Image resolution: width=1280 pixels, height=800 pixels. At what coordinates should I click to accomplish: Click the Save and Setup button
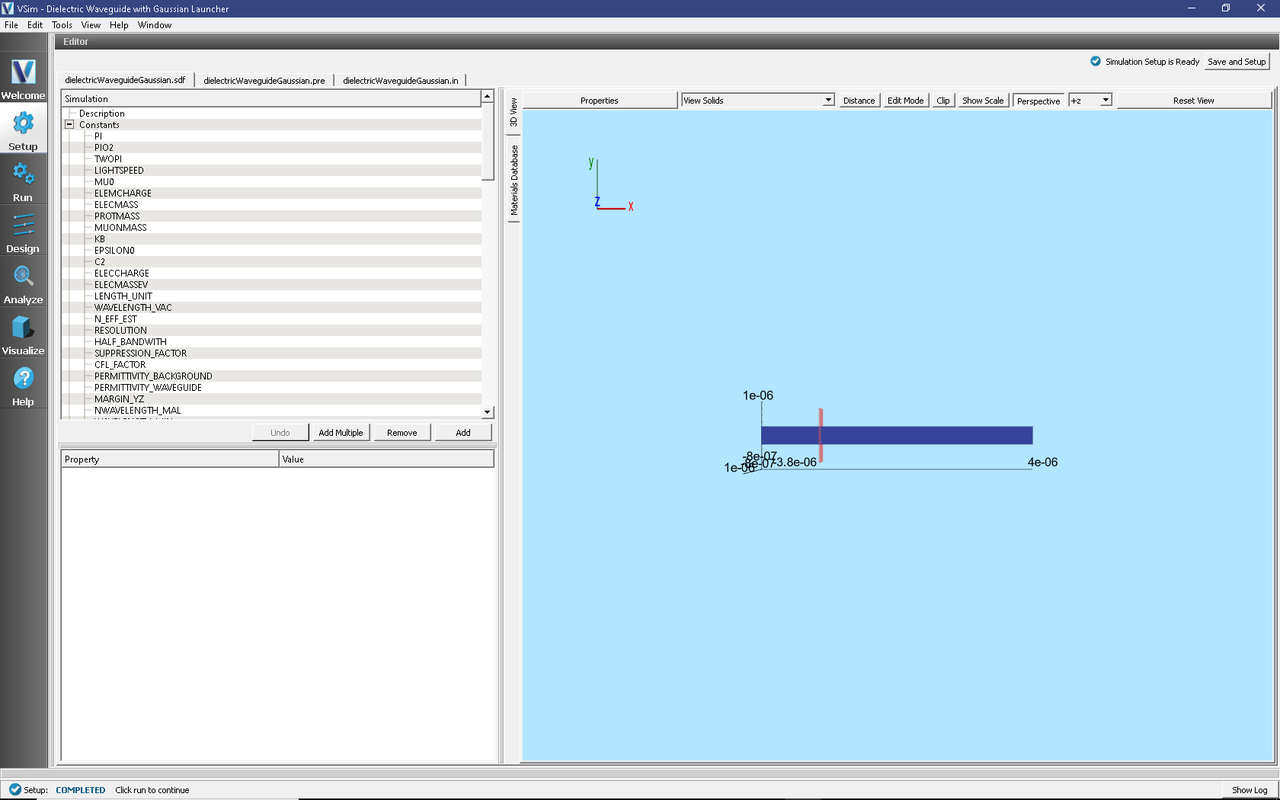[x=1237, y=61]
